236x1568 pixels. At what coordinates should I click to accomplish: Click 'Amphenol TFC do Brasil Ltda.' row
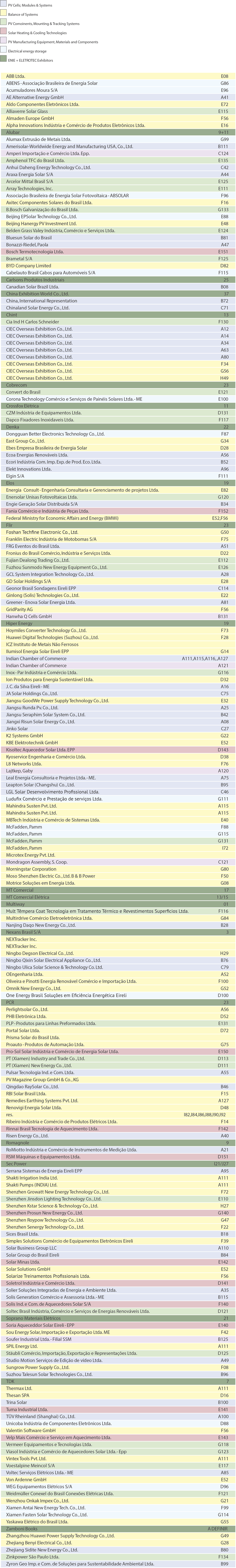point(118,160)
